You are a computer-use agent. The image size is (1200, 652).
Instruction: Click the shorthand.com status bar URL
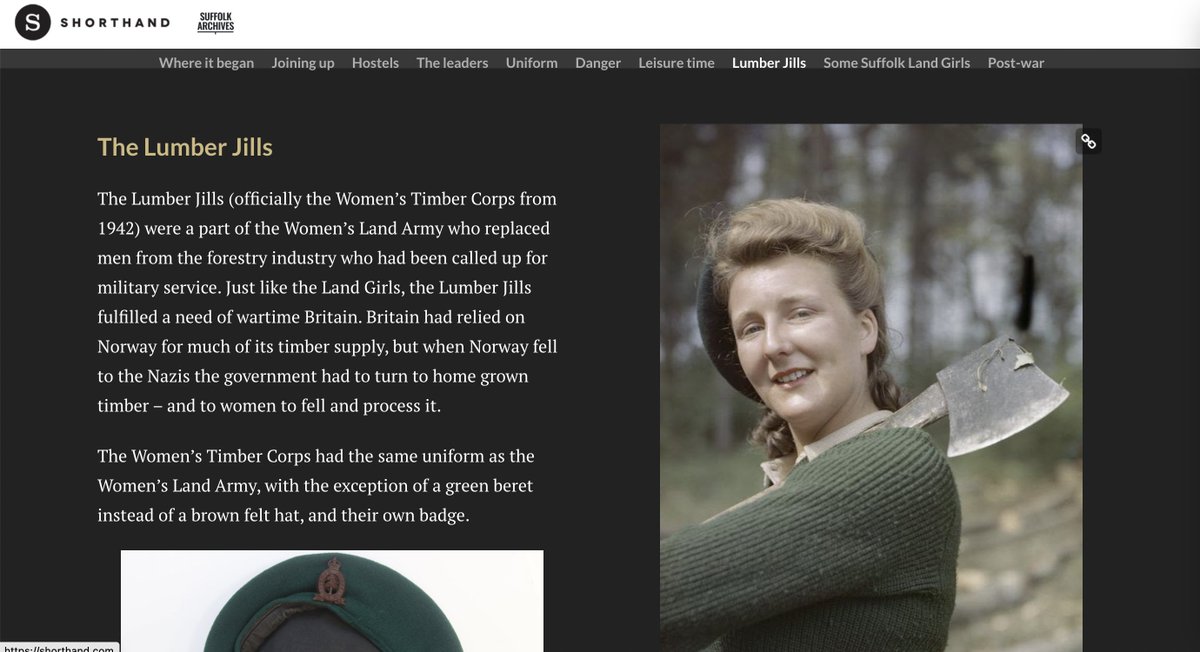click(59, 647)
